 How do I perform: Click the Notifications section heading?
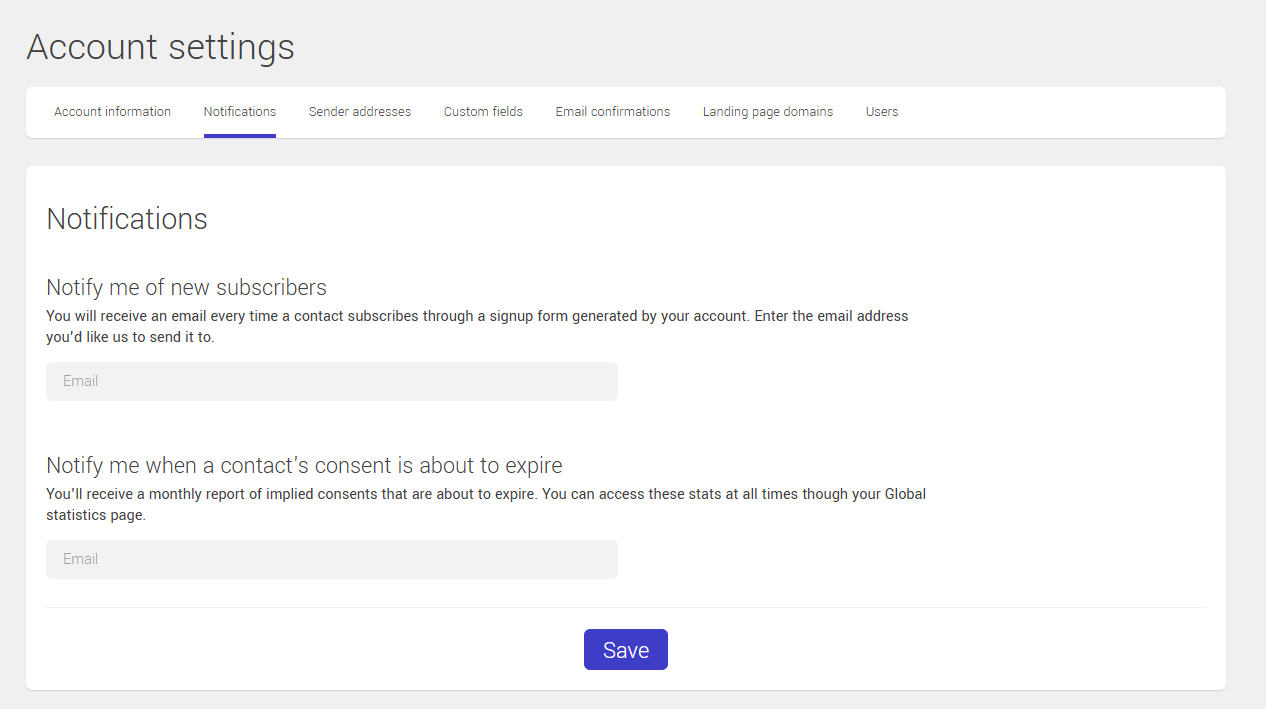tap(126, 219)
